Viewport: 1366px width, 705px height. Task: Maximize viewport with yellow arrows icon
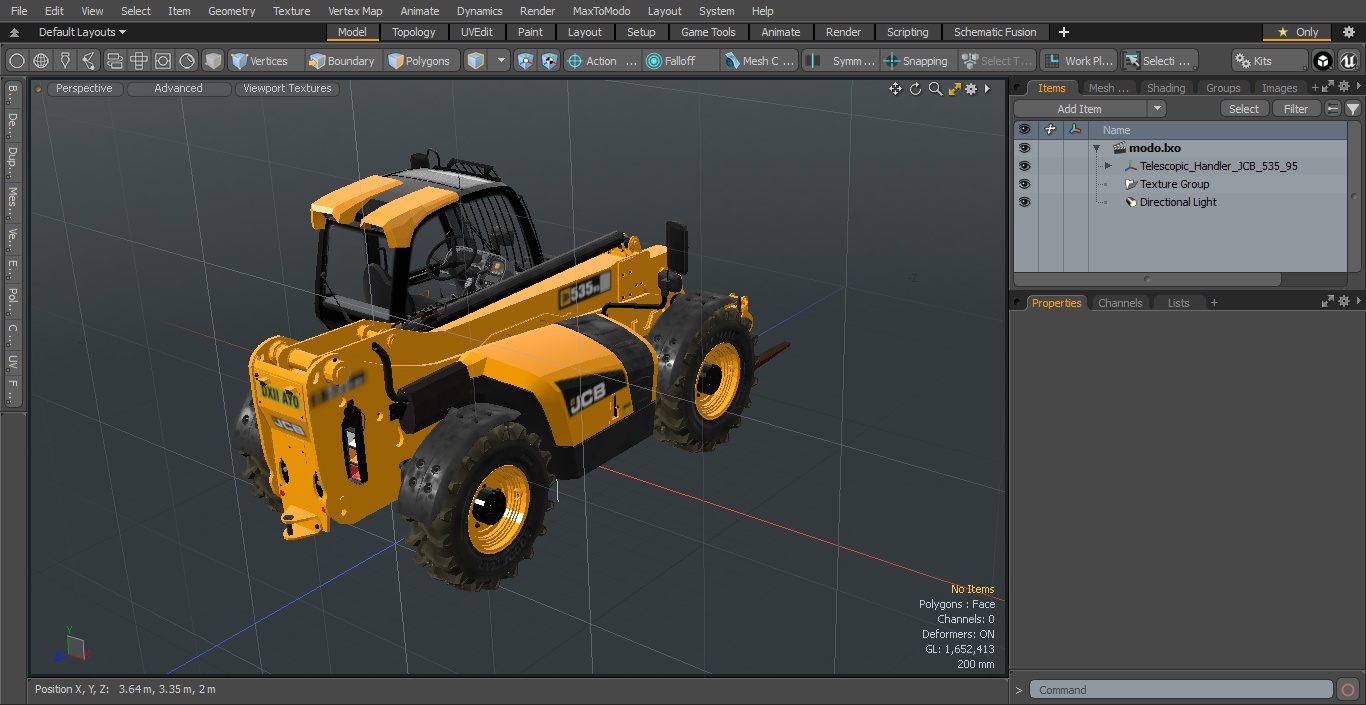click(954, 89)
